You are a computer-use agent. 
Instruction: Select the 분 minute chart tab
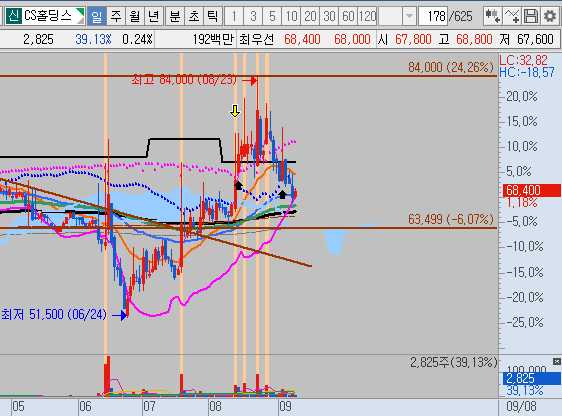click(175, 16)
